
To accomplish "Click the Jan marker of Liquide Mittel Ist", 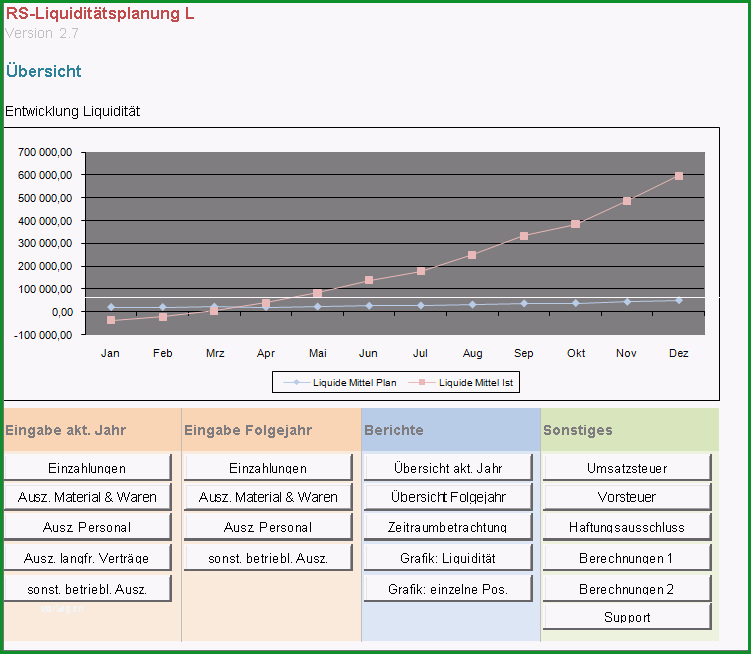I will click(x=111, y=320).
